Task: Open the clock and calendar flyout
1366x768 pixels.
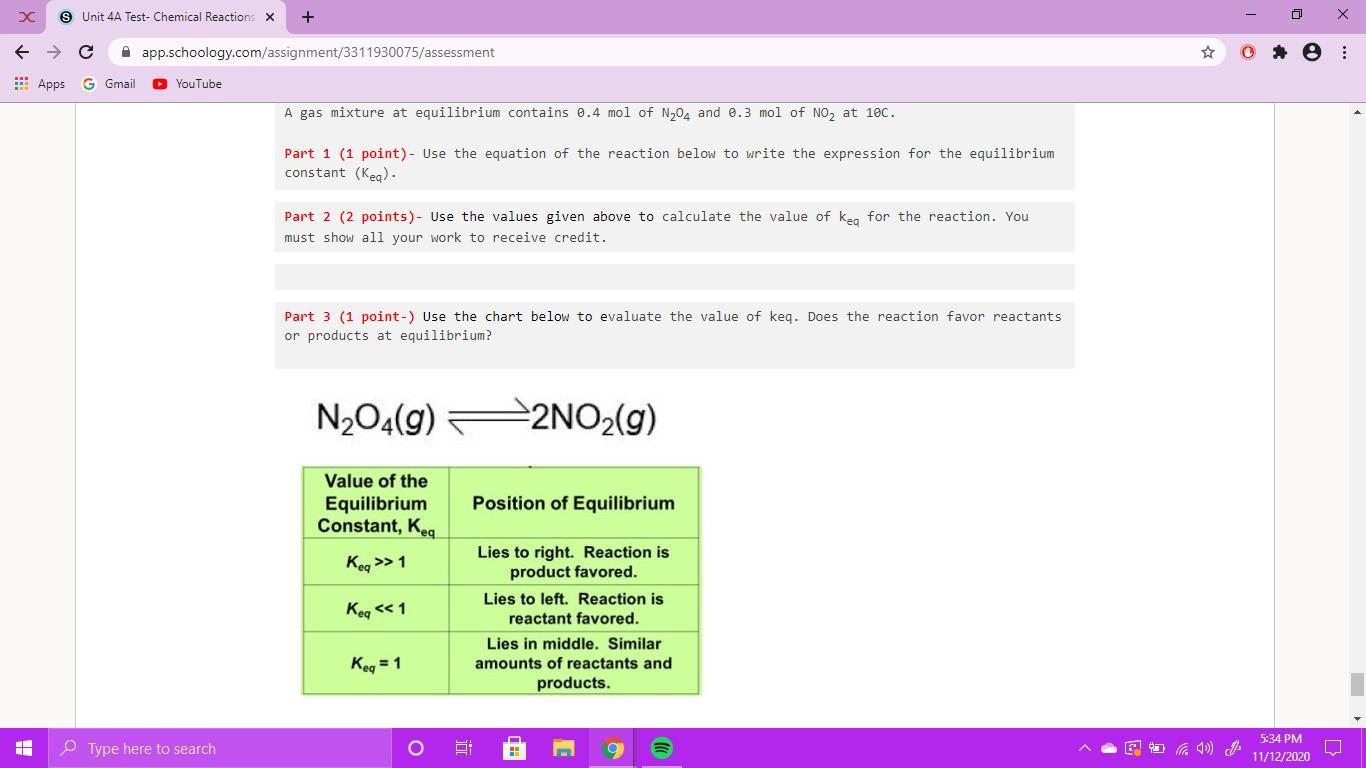Action: click(1281, 748)
